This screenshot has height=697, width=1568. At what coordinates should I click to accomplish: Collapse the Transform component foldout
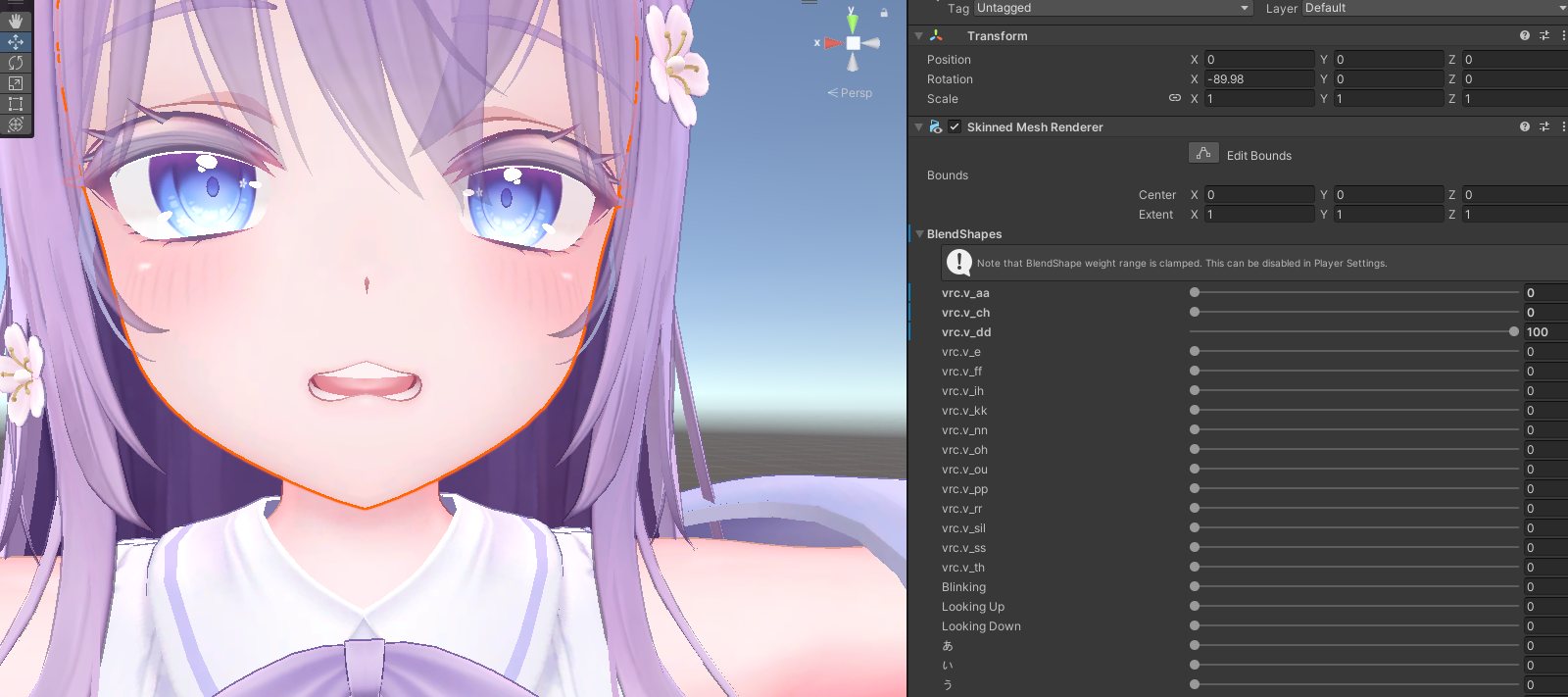point(918,35)
